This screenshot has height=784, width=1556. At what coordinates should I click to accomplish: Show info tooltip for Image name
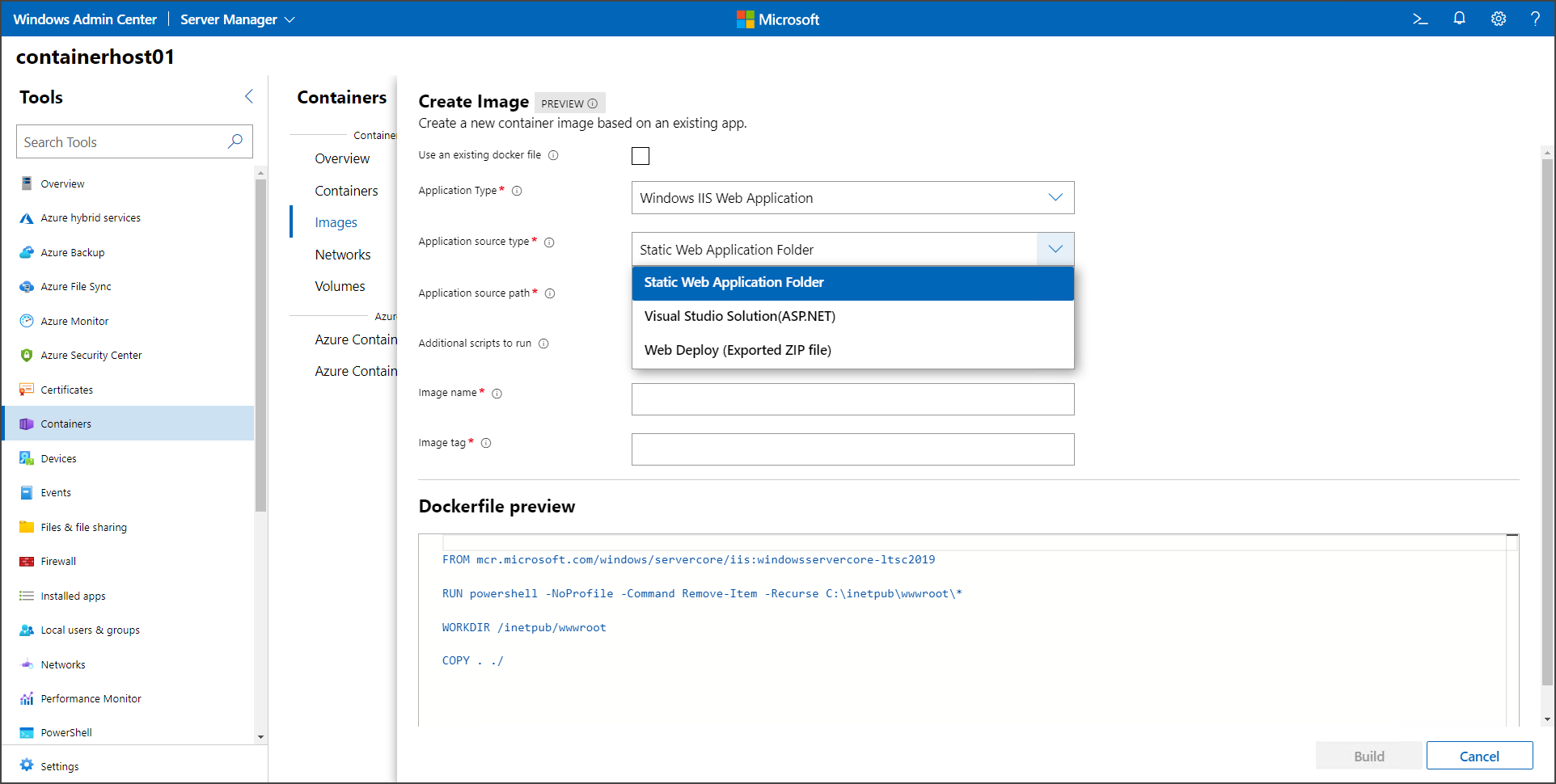click(497, 394)
